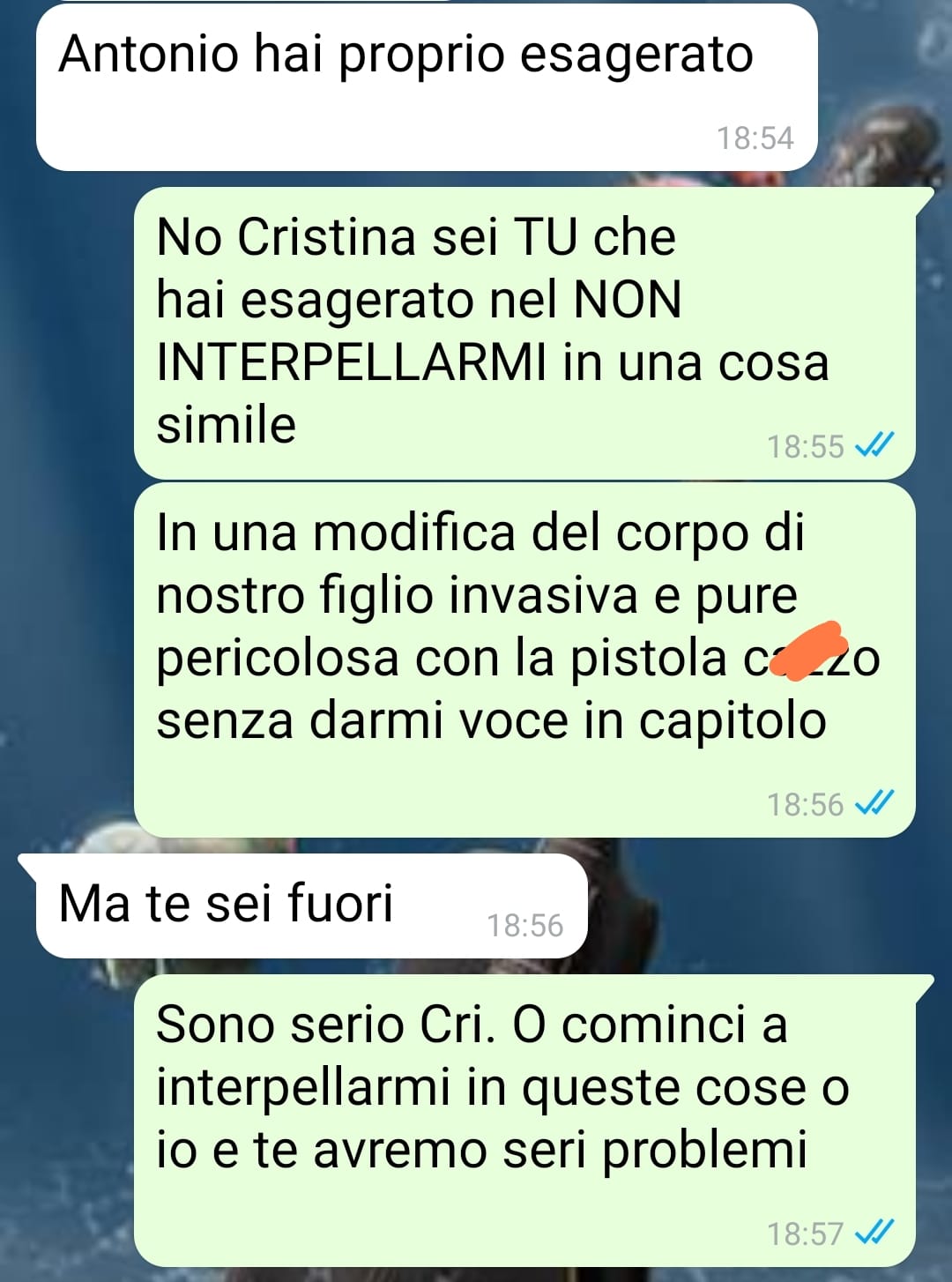The width and height of the screenshot is (952, 1282).
Task: Tap the 18:56 timestamp on the received message
Action: (x=524, y=926)
